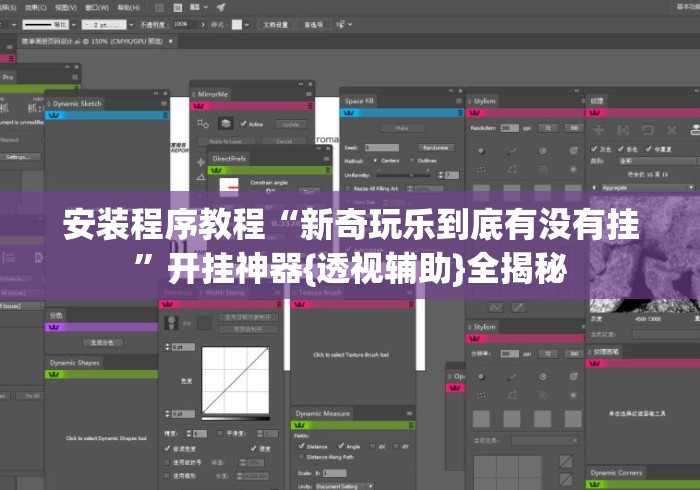
Task: Enable Distance Along Path checkbox
Action: (301, 457)
